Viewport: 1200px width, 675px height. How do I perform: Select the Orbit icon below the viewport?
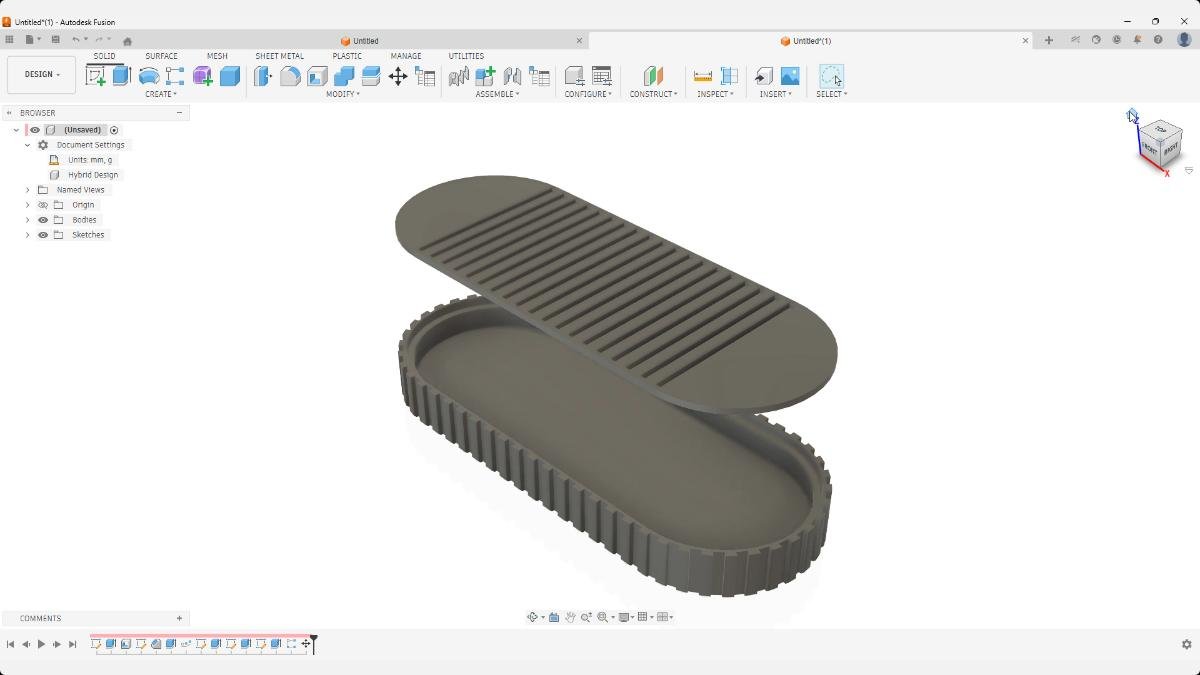click(x=534, y=616)
